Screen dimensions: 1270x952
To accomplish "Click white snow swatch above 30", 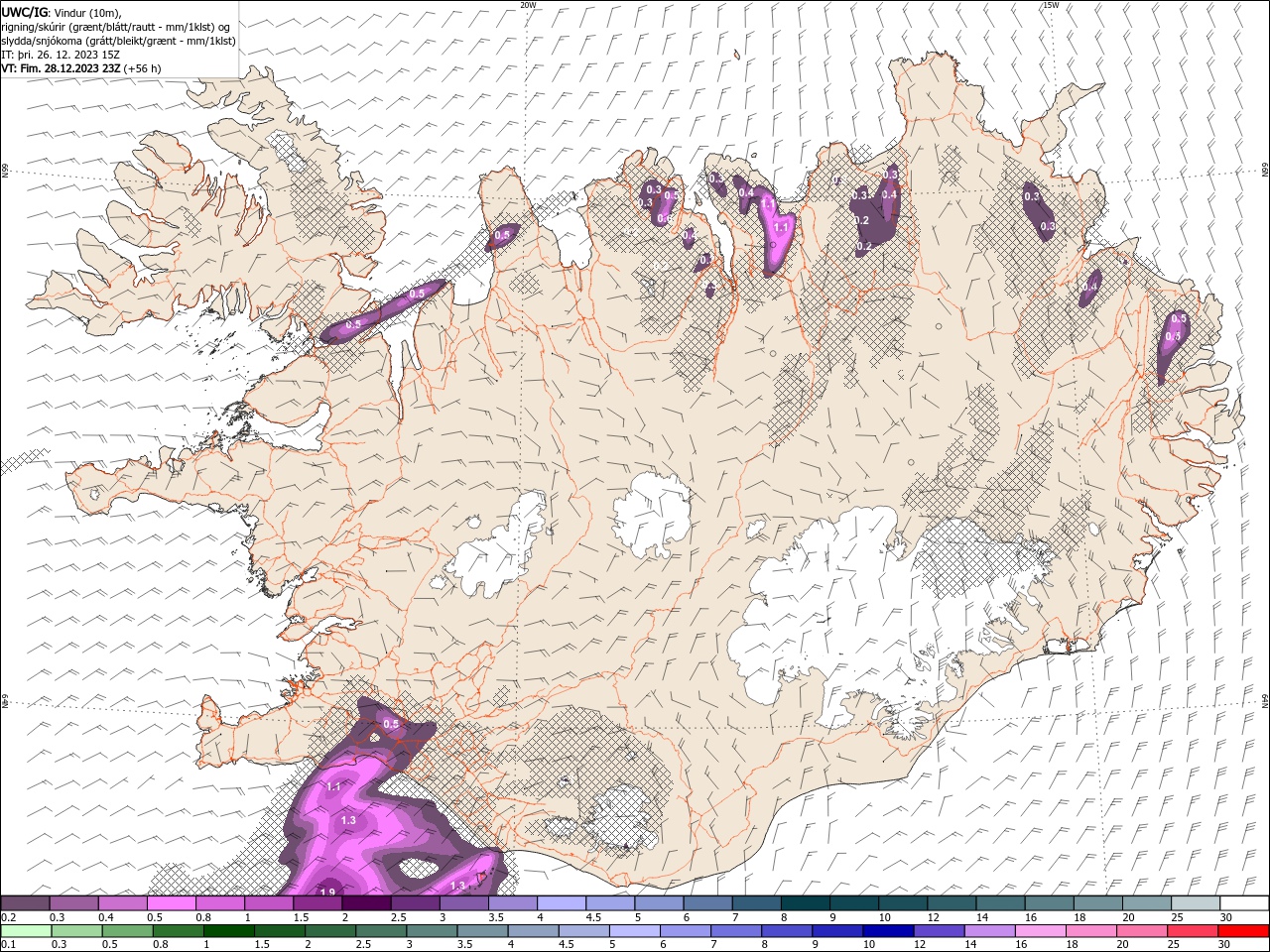I will (x=1245, y=903).
